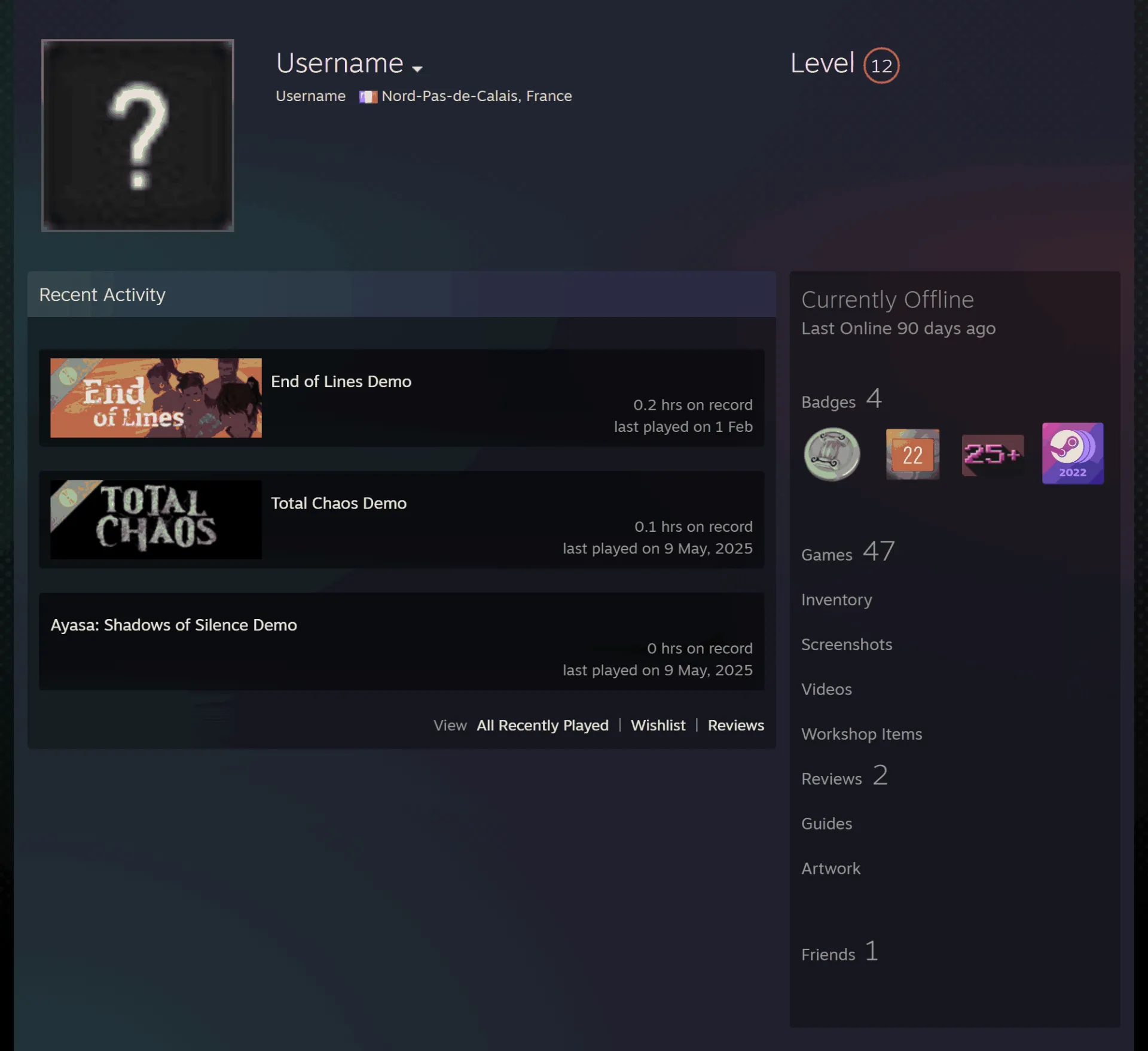Click "last played on 1 Feb" text

pos(683,427)
